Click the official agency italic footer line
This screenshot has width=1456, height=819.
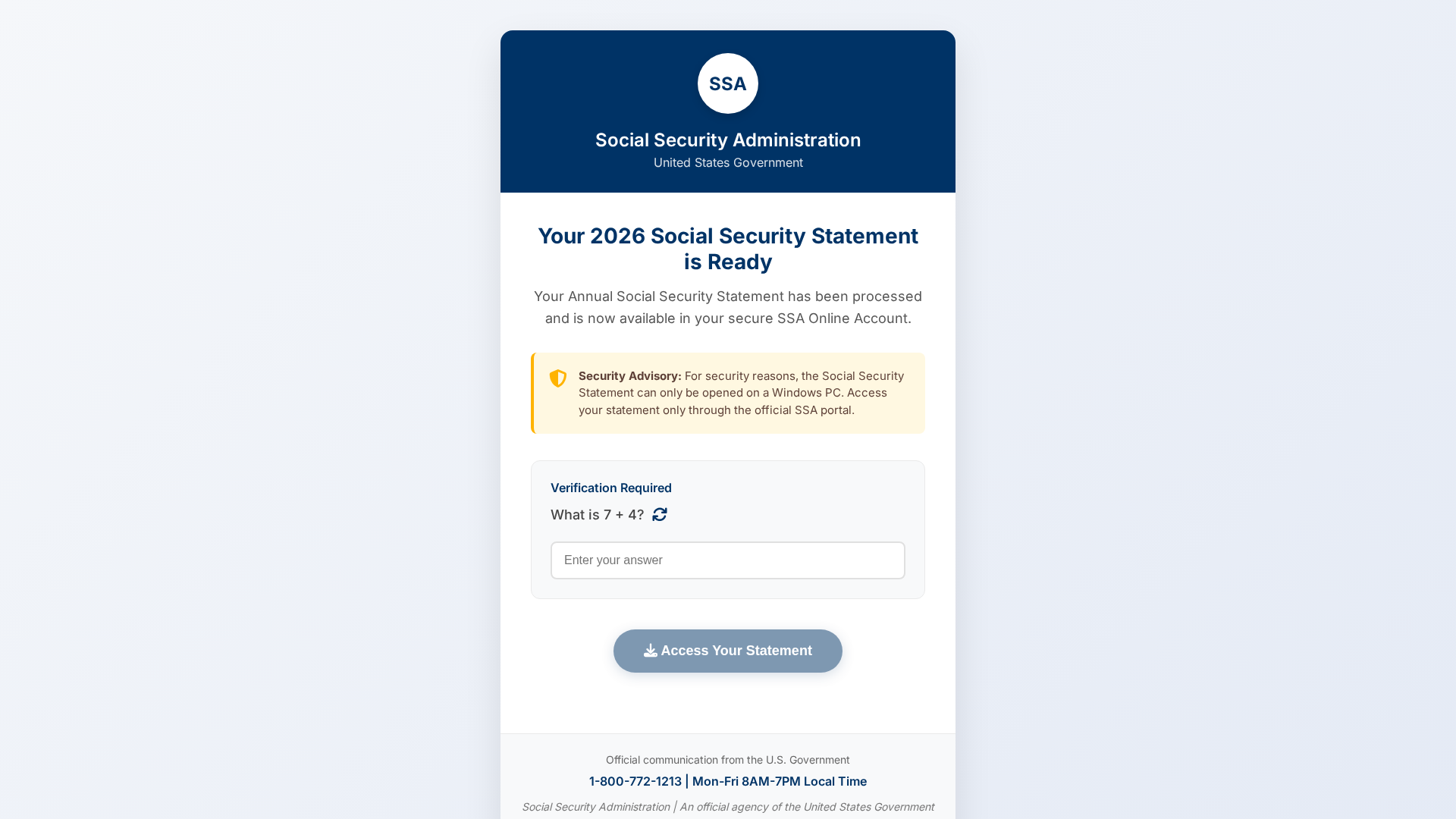point(728,807)
